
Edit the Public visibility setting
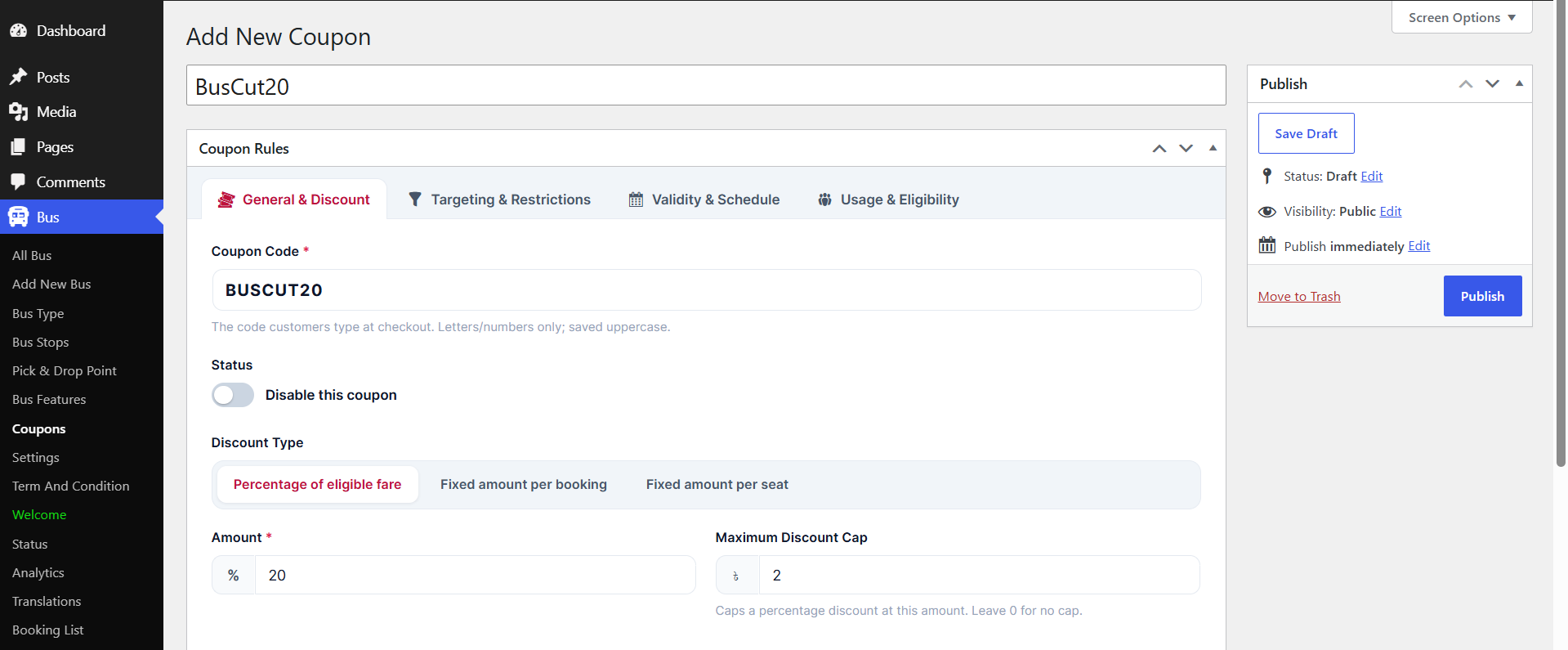point(1391,212)
